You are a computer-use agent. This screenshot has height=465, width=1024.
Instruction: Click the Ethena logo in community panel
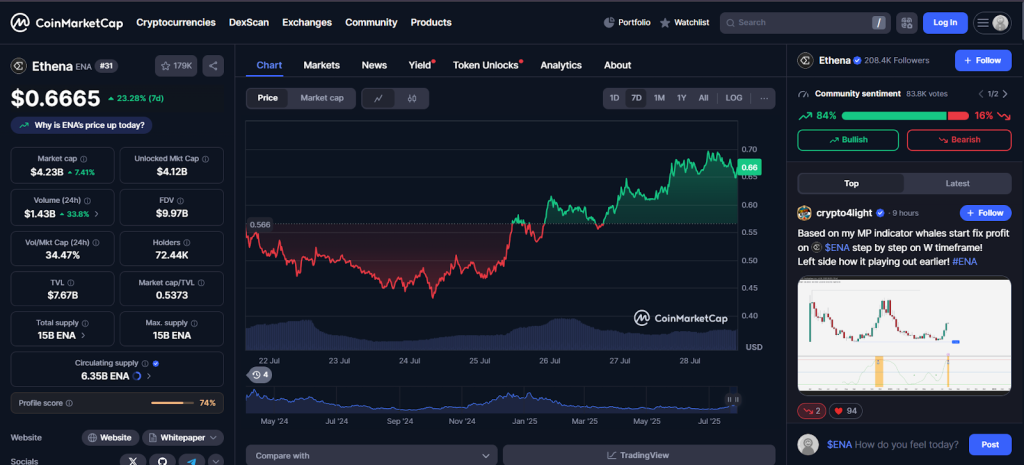click(806, 61)
